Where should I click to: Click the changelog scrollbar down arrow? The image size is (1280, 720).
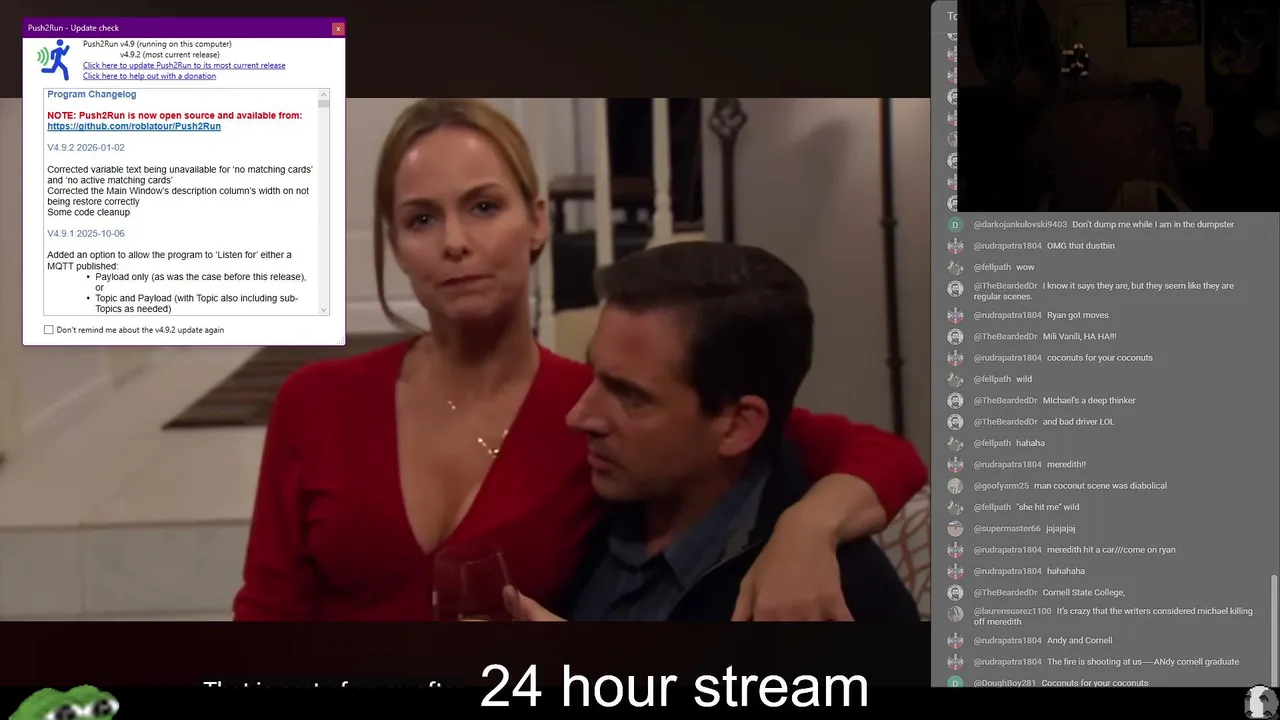click(323, 310)
